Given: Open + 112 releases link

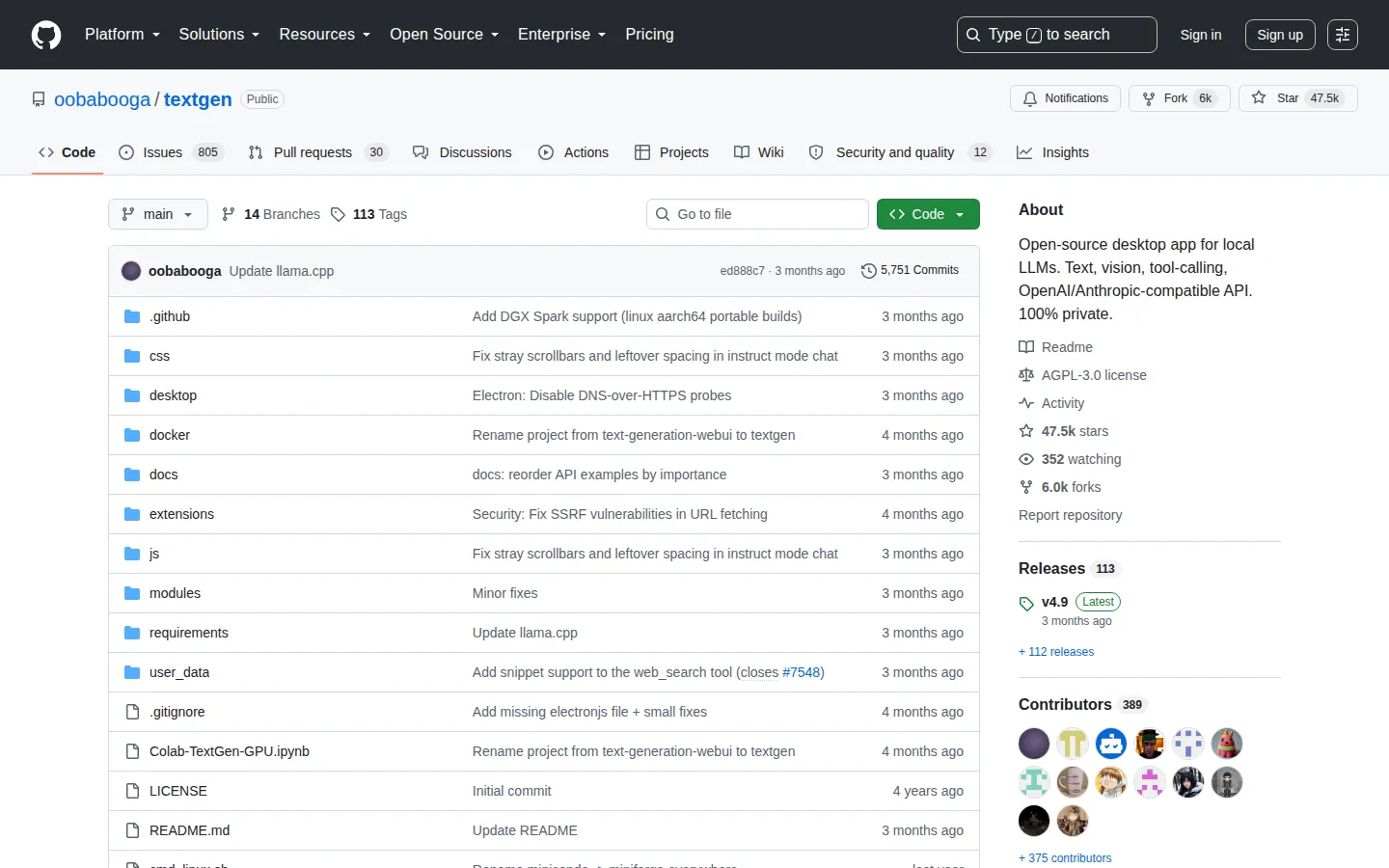Looking at the screenshot, I should click(x=1056, y=652).
